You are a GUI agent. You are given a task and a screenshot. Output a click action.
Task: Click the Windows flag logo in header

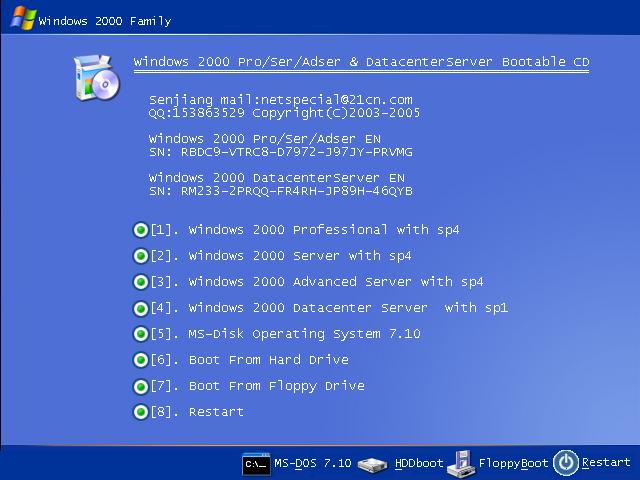tap(23, 18)
